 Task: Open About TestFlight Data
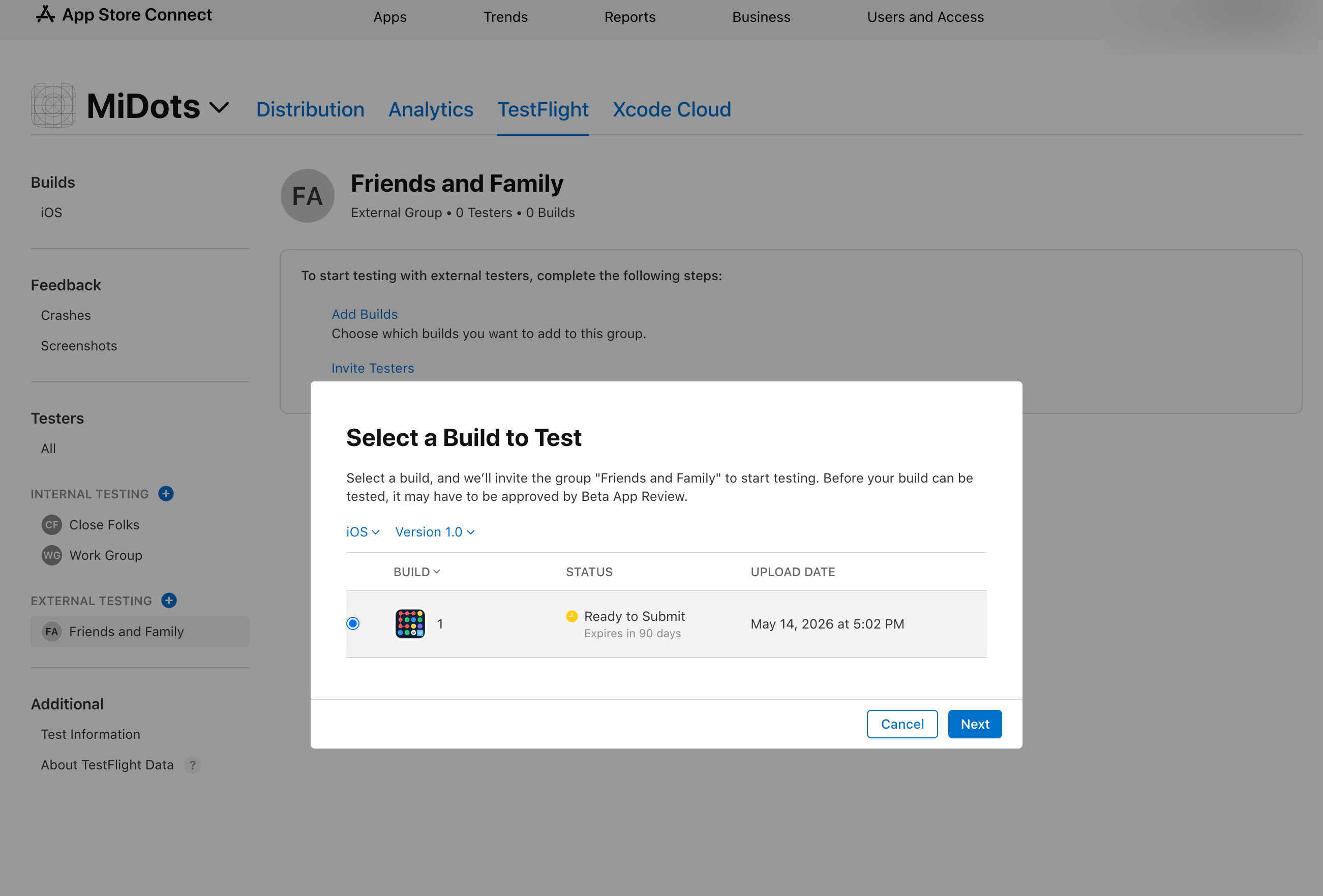[107, 765]
